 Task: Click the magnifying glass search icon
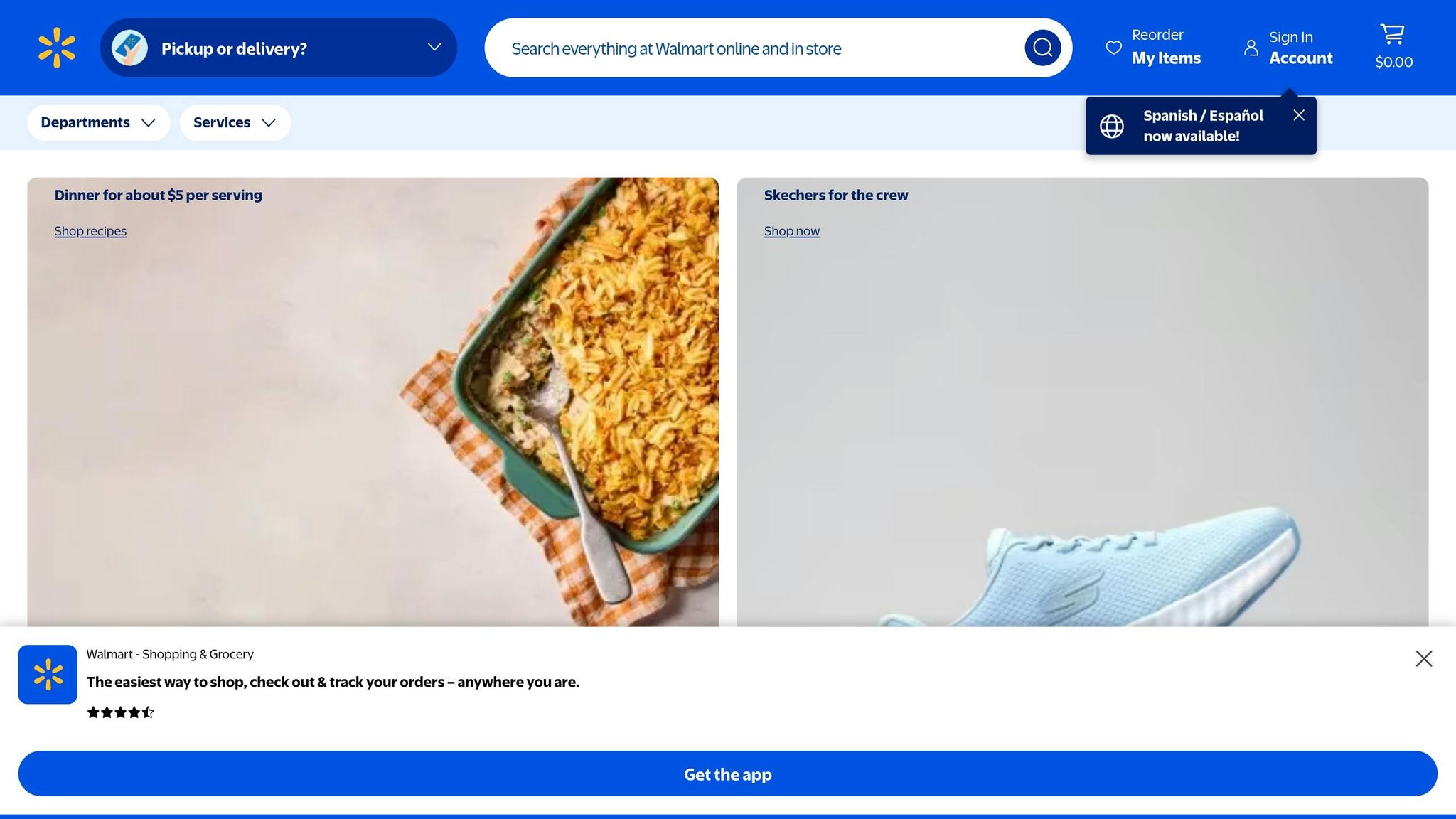[x=1042, y=48]
